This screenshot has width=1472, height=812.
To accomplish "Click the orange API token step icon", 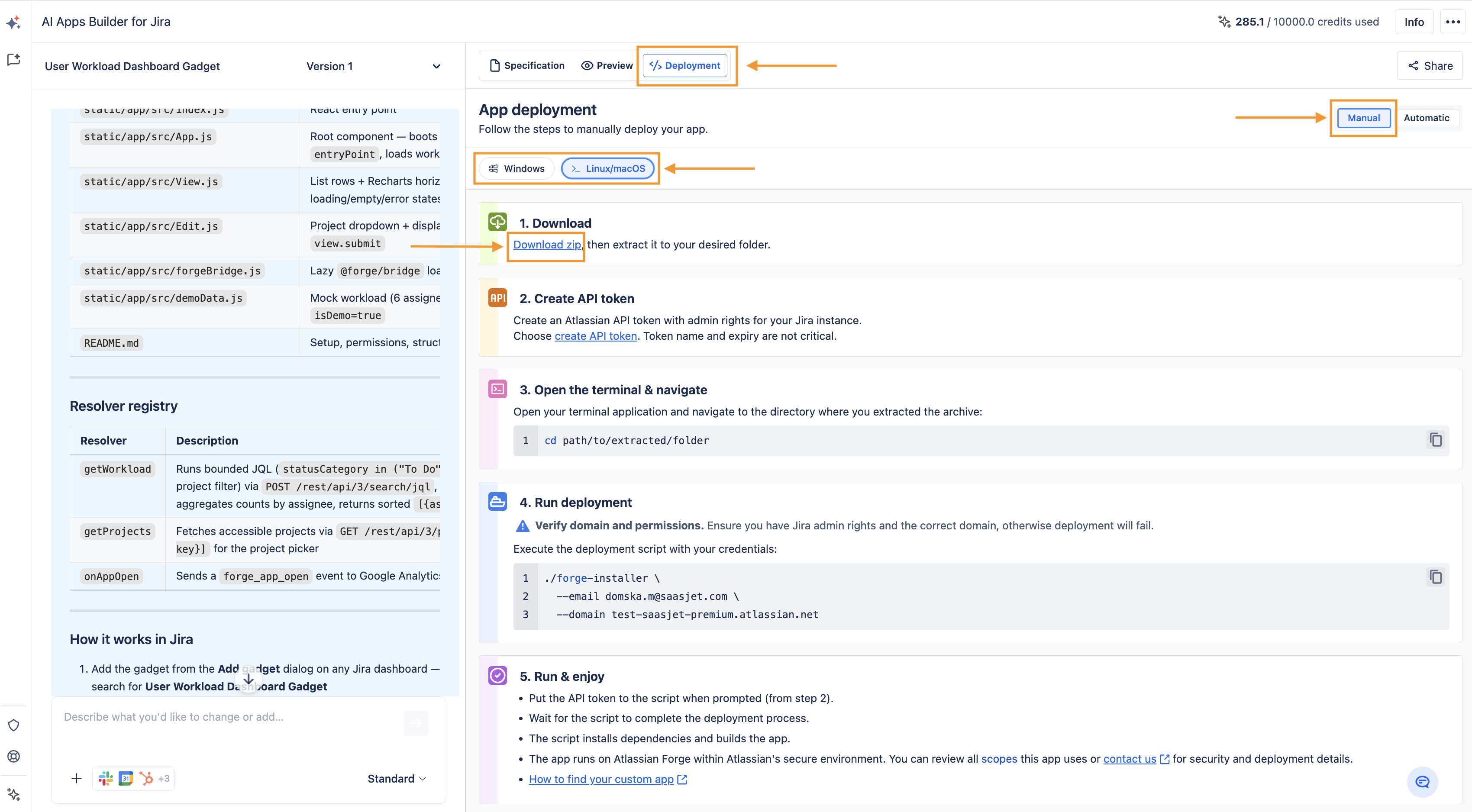I will [x=497, y=298].
